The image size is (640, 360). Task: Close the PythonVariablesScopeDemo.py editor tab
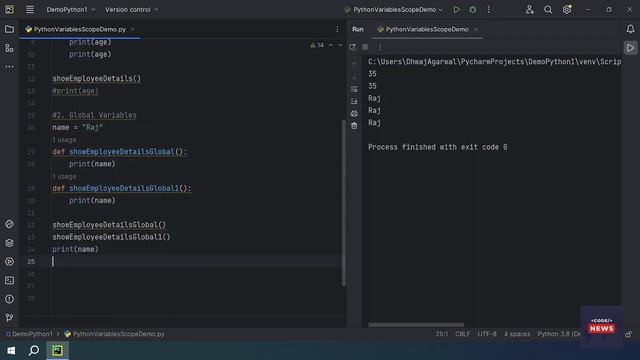tap(132, 29)
